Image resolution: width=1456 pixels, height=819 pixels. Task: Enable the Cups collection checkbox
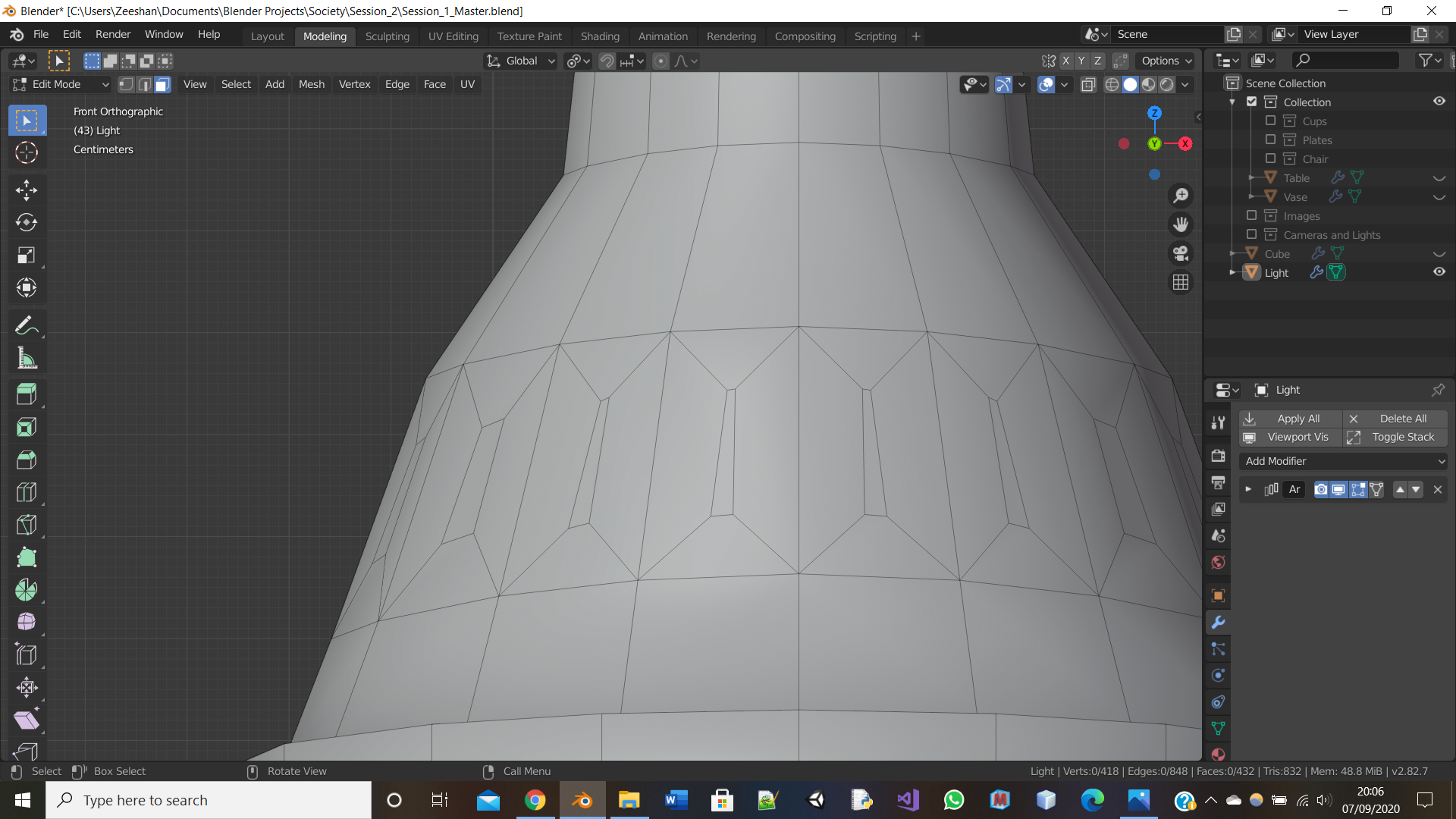[1271, 121]
